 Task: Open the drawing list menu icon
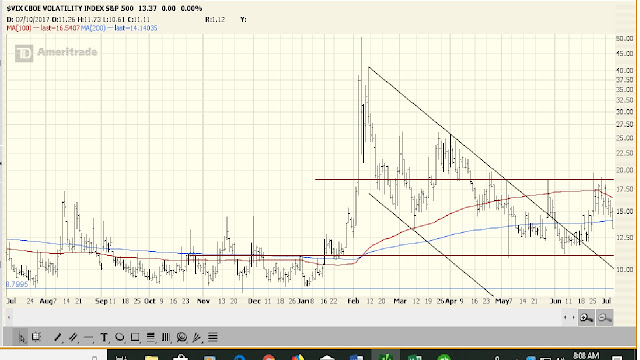tap(213, 337)
